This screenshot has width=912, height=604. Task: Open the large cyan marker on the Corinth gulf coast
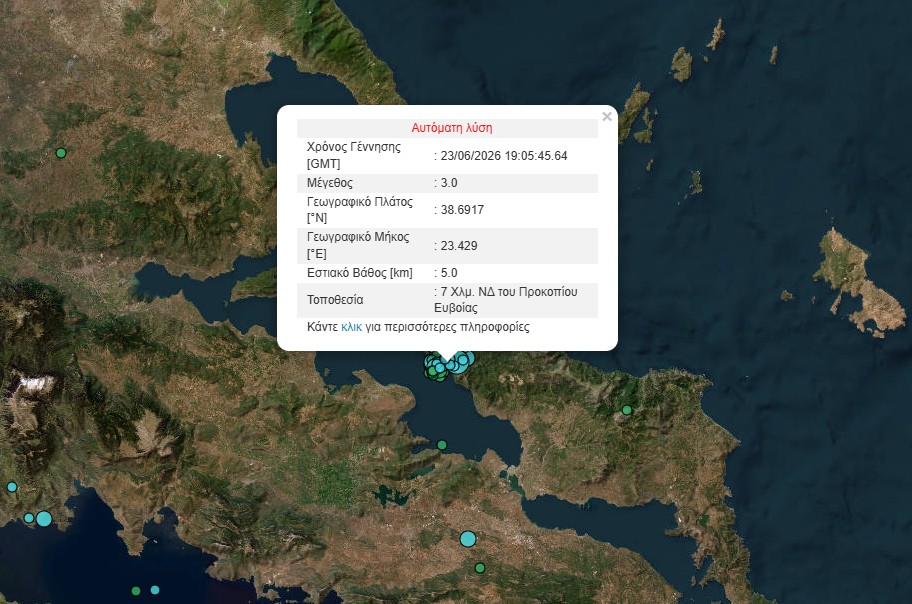[x=44, y=518]
